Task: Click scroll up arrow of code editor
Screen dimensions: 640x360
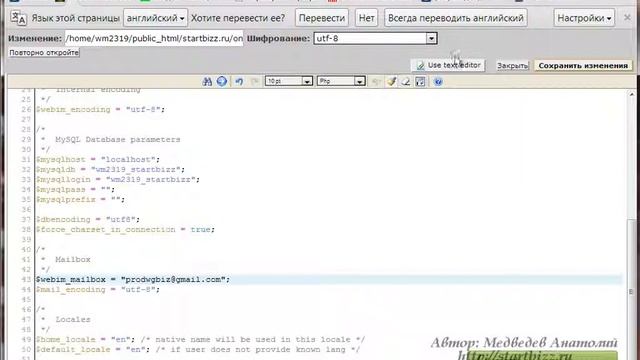Action: pos(631,94)
